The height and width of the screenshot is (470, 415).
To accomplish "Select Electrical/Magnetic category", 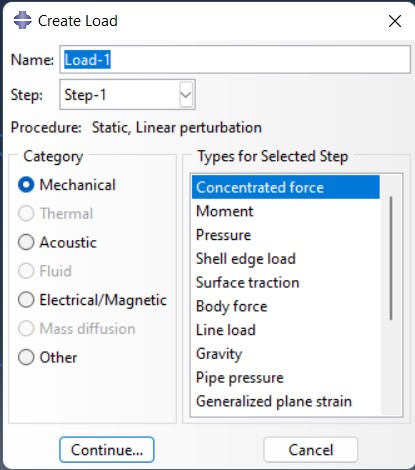I will pyautogui.click(x=26, y=300).
